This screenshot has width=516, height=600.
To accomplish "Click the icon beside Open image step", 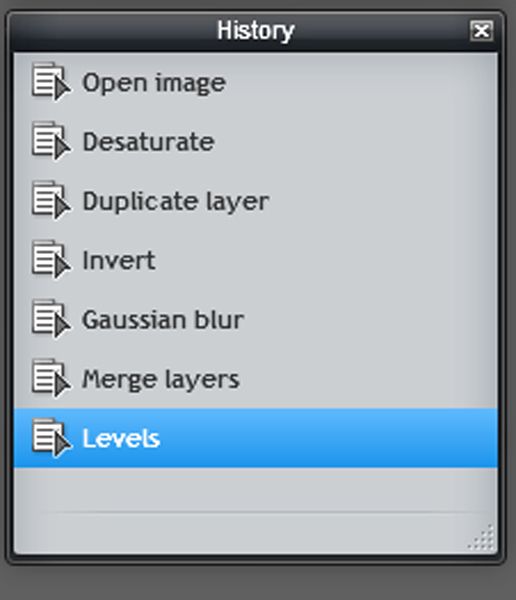I will click(51, 82).
